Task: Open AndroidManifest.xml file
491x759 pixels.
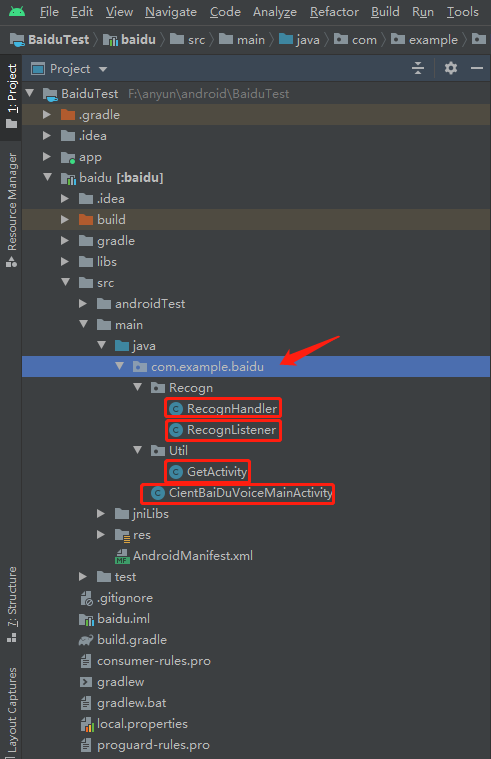Action: click(x=184, y=556)
